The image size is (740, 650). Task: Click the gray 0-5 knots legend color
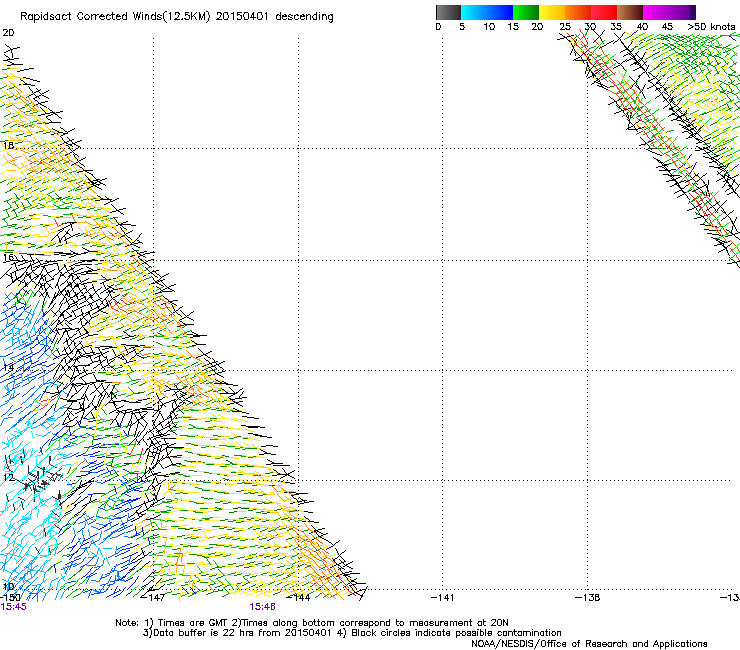coord(448,12)
